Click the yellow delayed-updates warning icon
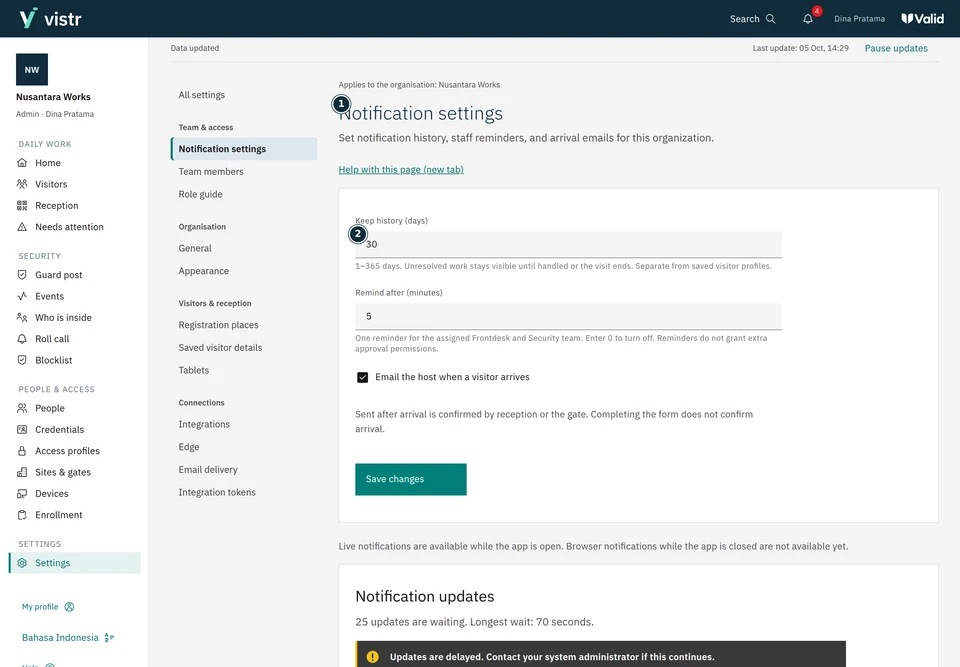The width and height of the screenshot is (960, 667). tap(372, 657)
